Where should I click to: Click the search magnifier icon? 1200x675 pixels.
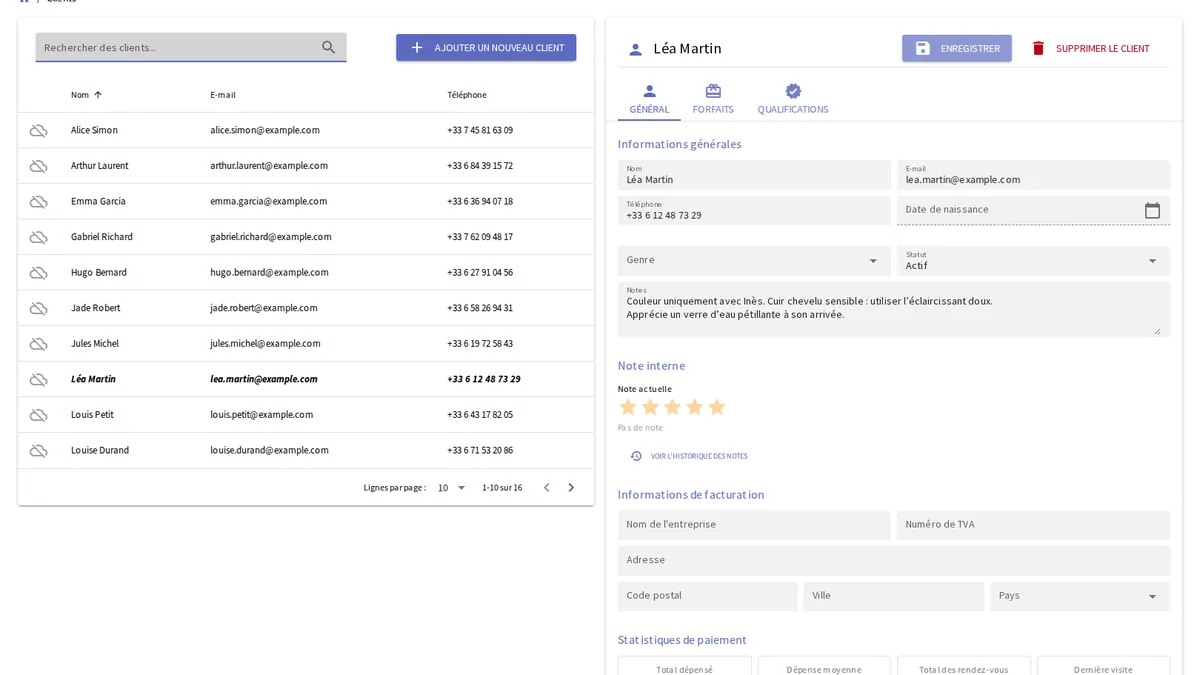click(329, 47)
